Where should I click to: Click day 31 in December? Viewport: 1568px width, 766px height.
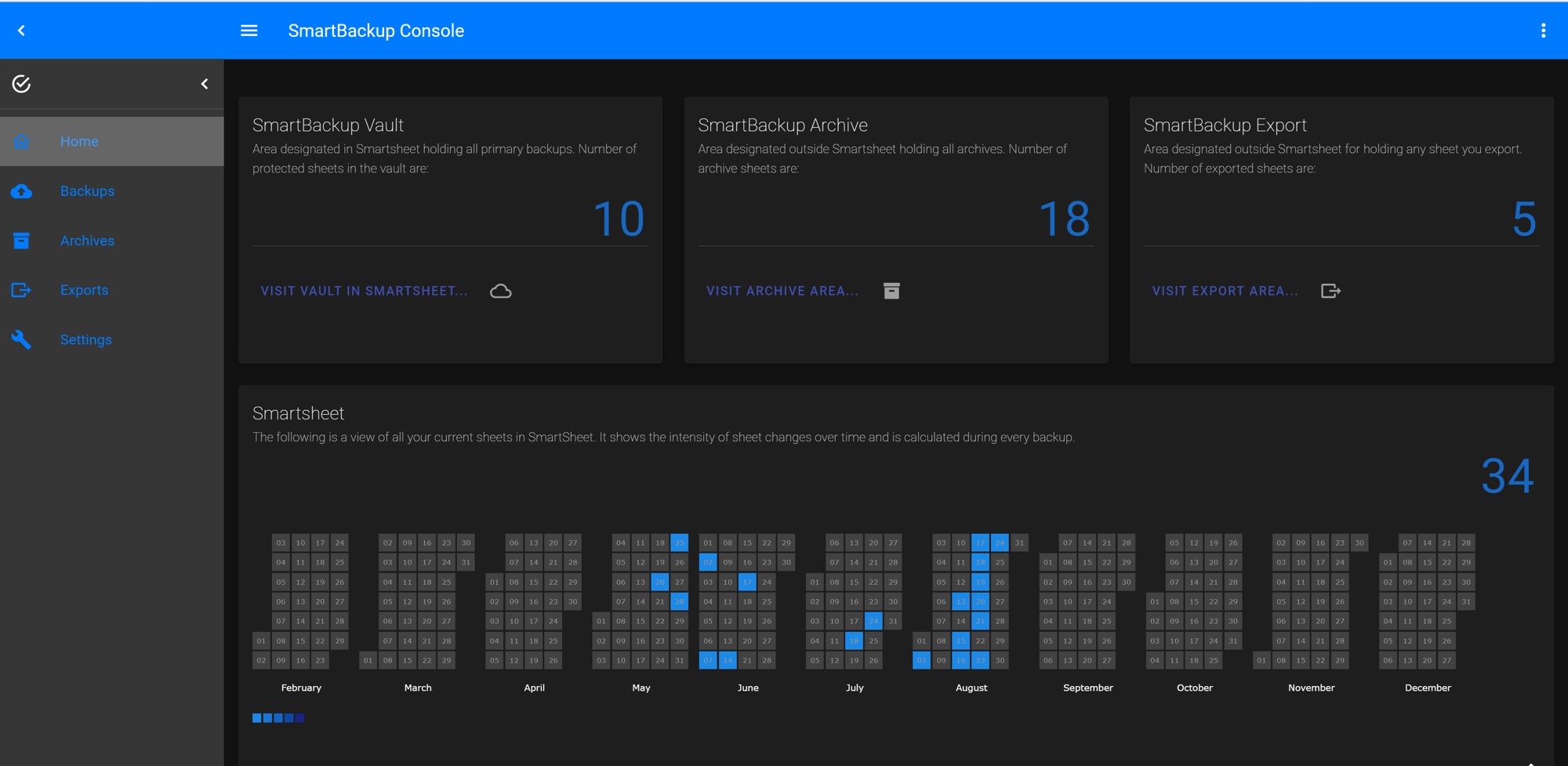(1466, 601)
